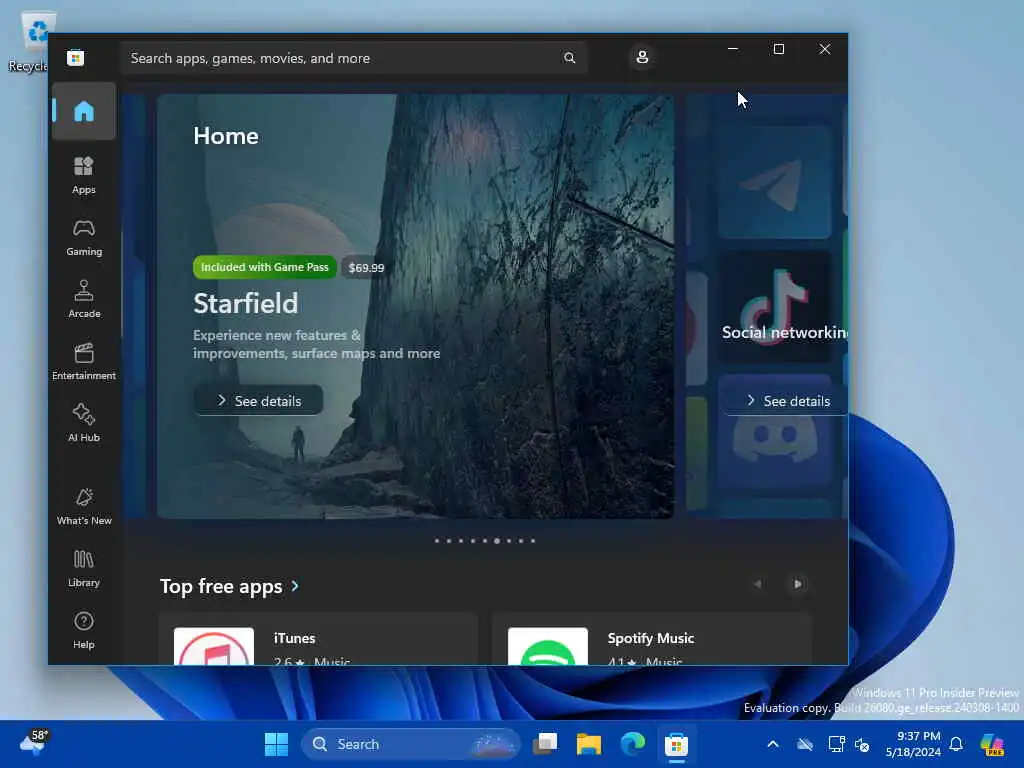Open What's New page
Image resolution: width=1024 pixels, height=768 pixels.
tap(84, 507)
